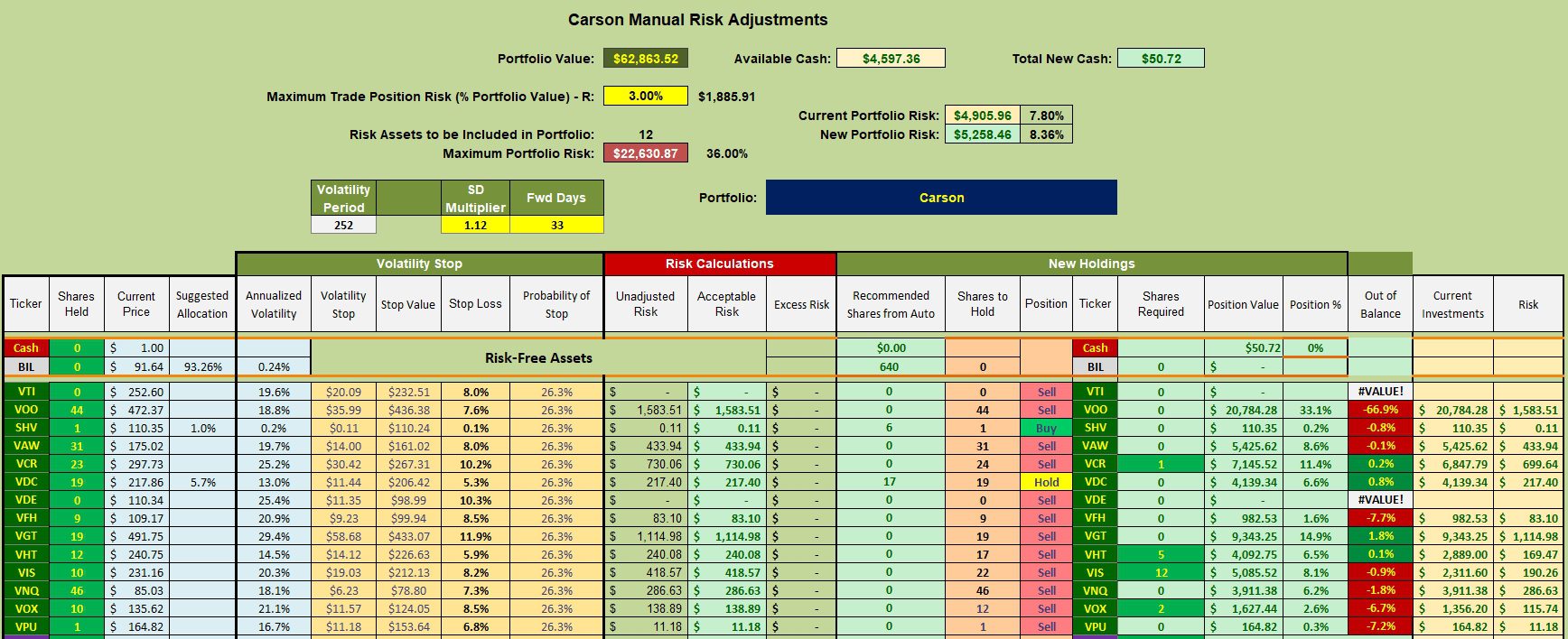1568x639 pixels.
Task: Click the VDC suggested allocation 5.7%
Action: click(202, 482)
